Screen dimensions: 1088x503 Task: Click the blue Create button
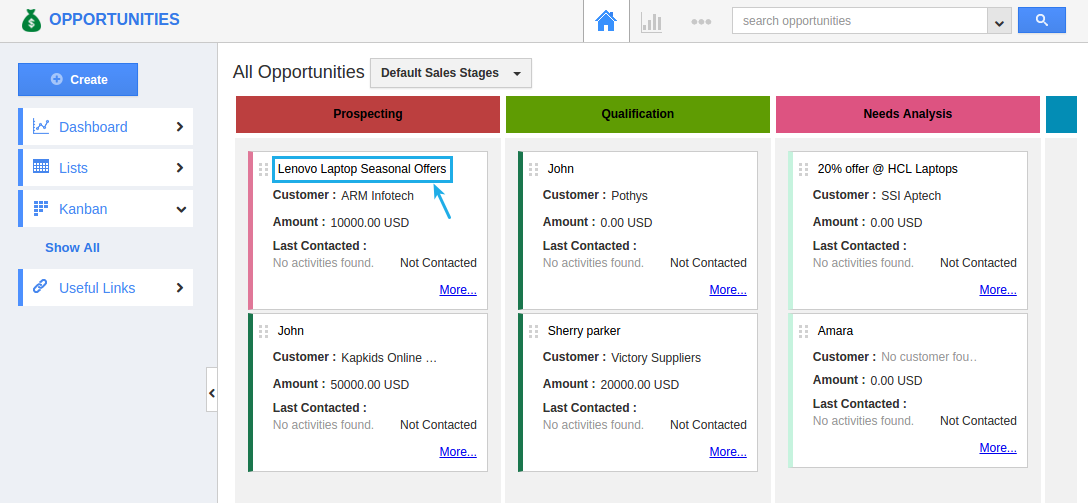coord(78,79)
